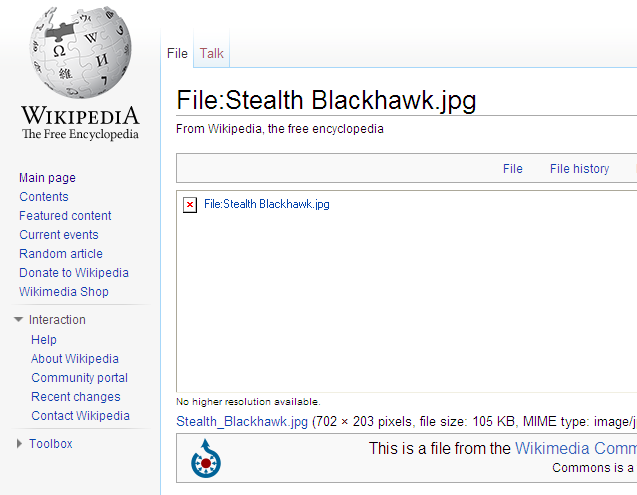Screen dimensions: 637x495
Task: Click the Interaction heading label
Action: [57, 320]
